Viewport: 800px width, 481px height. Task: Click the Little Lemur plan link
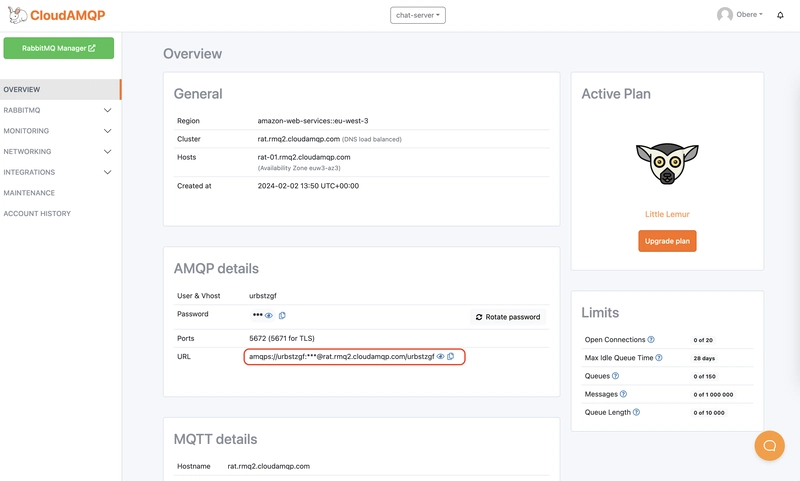tap(667, 214)
